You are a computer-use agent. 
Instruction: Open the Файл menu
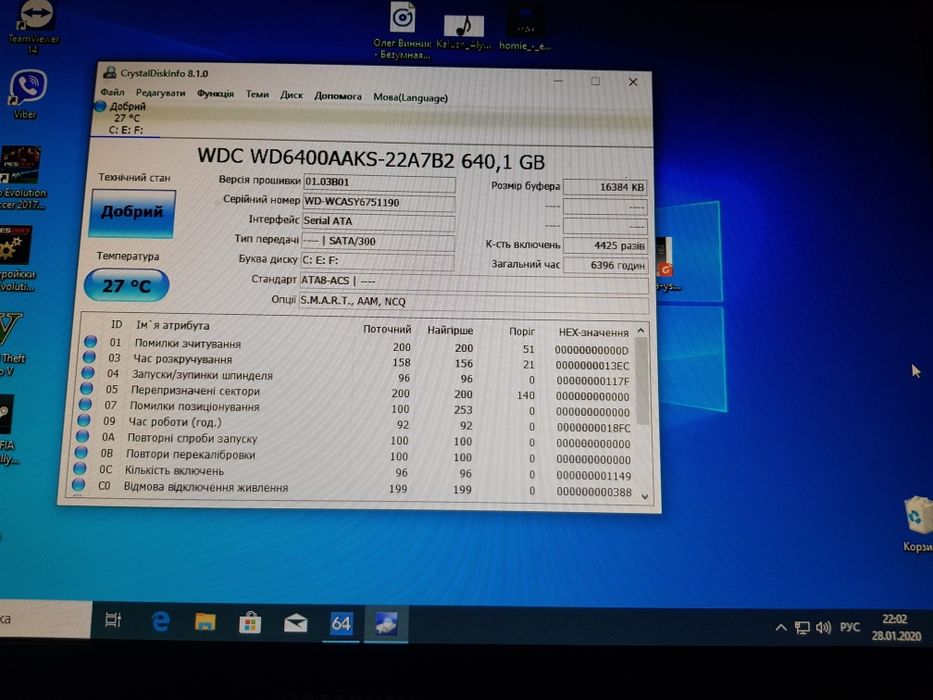click(x=112, y=92)
